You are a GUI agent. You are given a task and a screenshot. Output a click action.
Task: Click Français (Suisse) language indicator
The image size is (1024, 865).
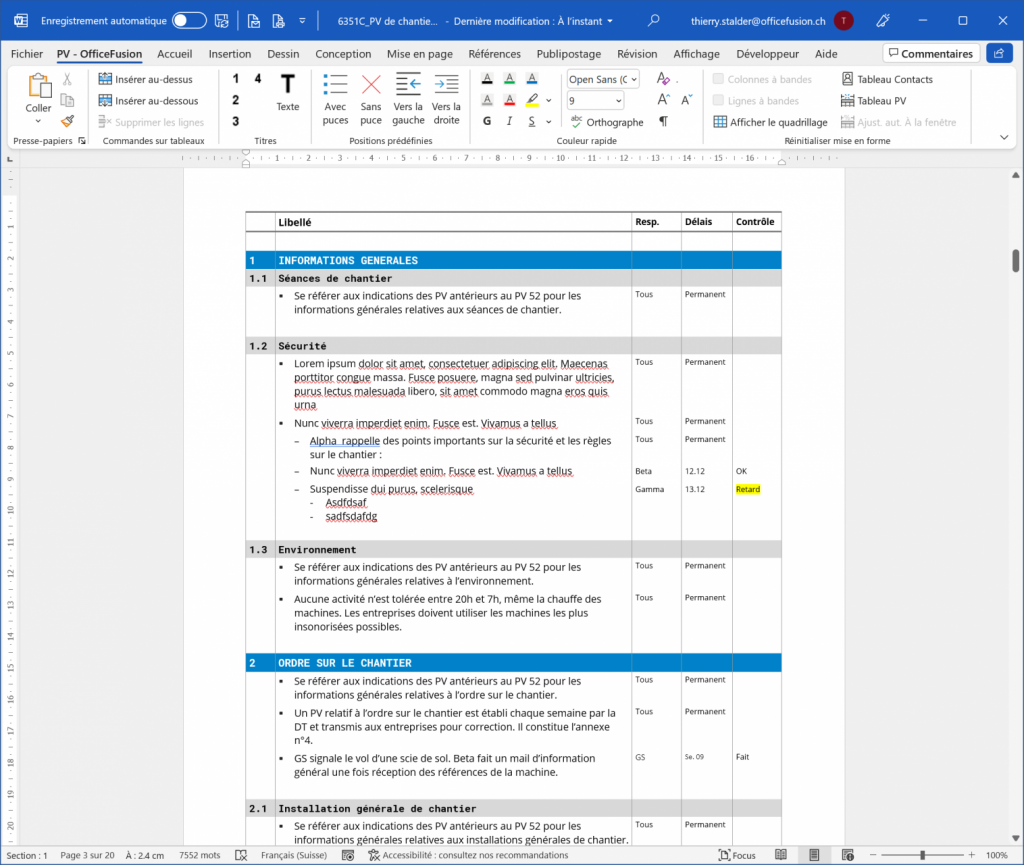click(x=294, y=855)
